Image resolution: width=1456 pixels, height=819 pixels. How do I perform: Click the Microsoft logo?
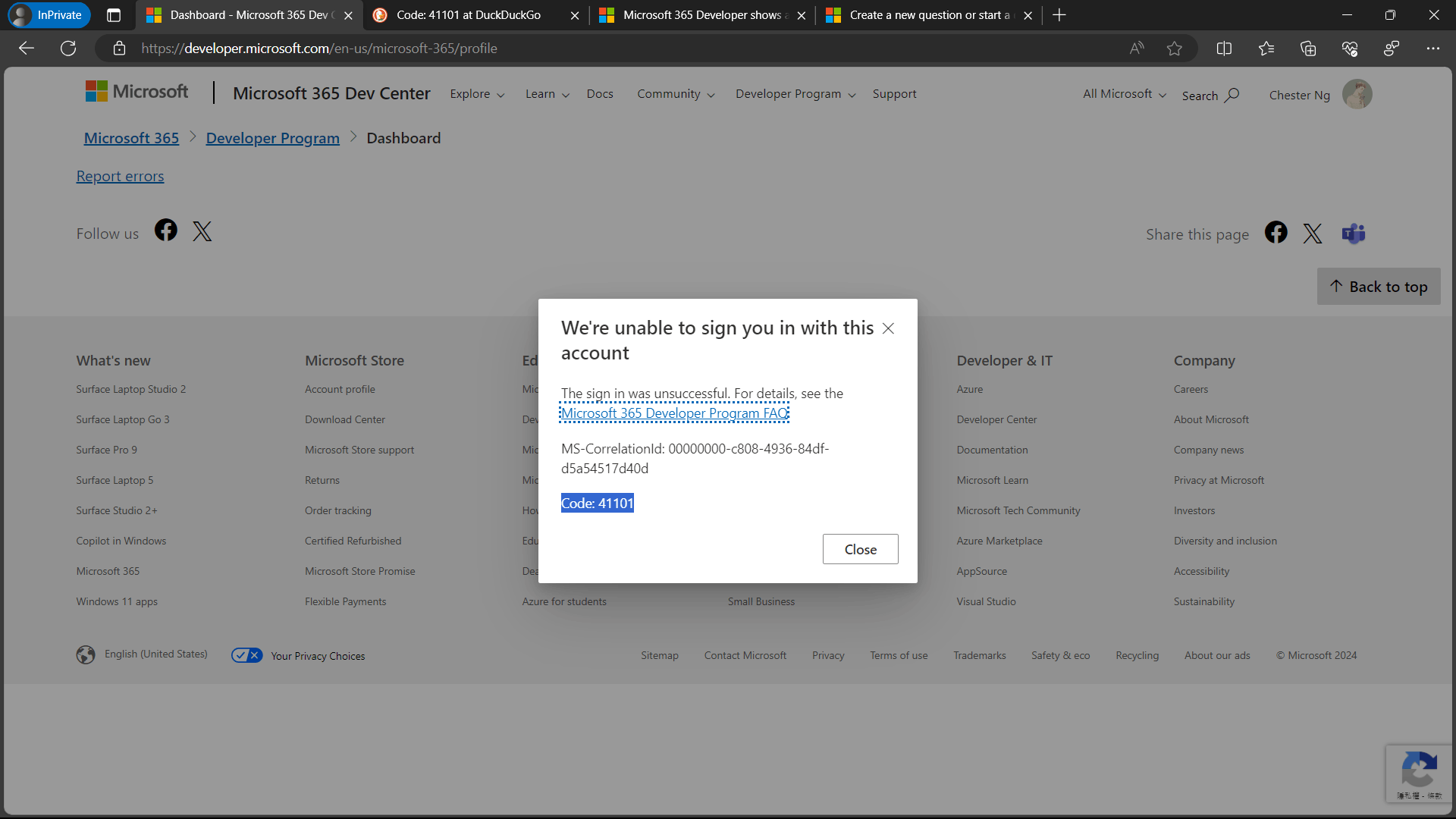tap(136, 92)
